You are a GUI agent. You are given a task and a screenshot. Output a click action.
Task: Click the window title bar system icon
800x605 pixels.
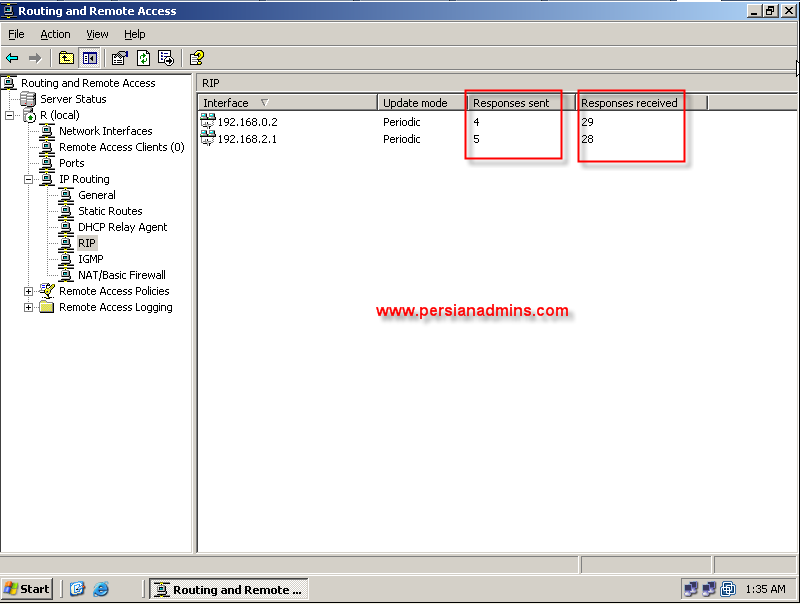point(9,11)
